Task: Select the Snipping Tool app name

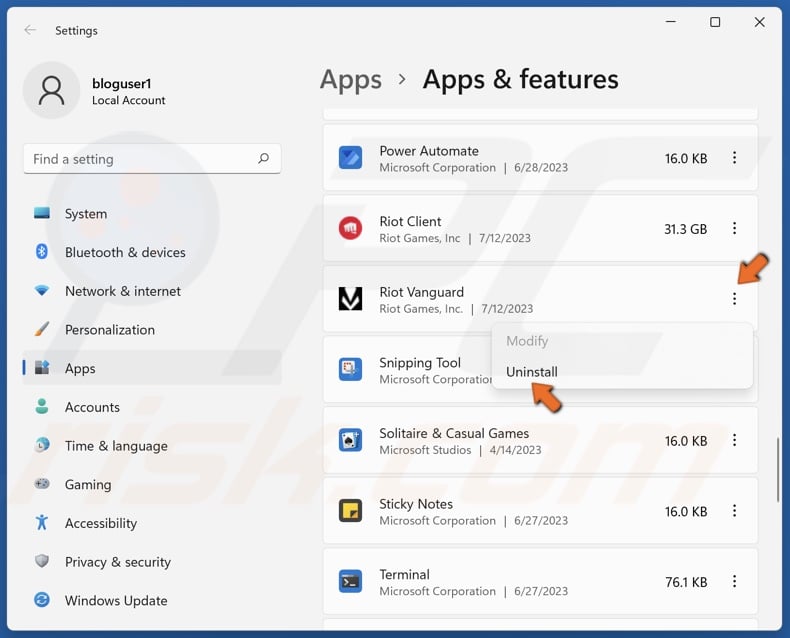Action: pos(420,363)
